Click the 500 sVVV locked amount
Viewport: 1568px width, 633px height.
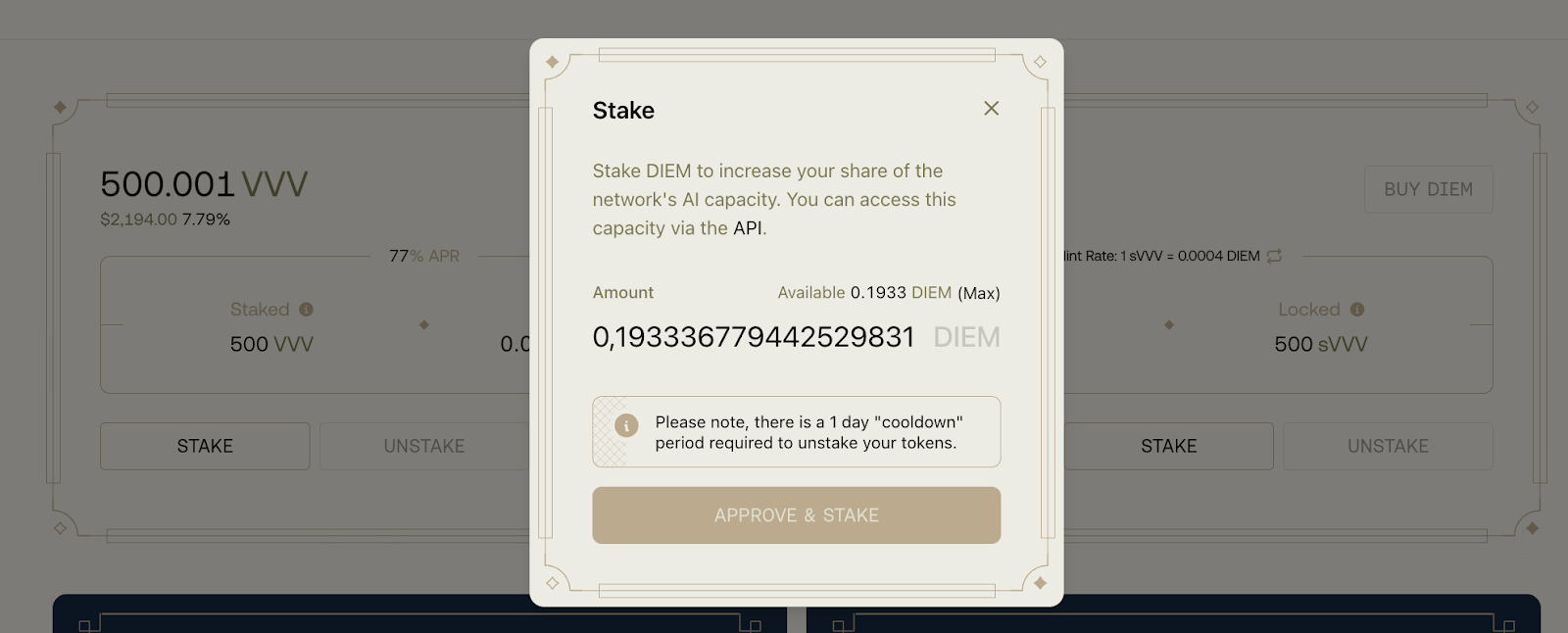(1320, 345)
